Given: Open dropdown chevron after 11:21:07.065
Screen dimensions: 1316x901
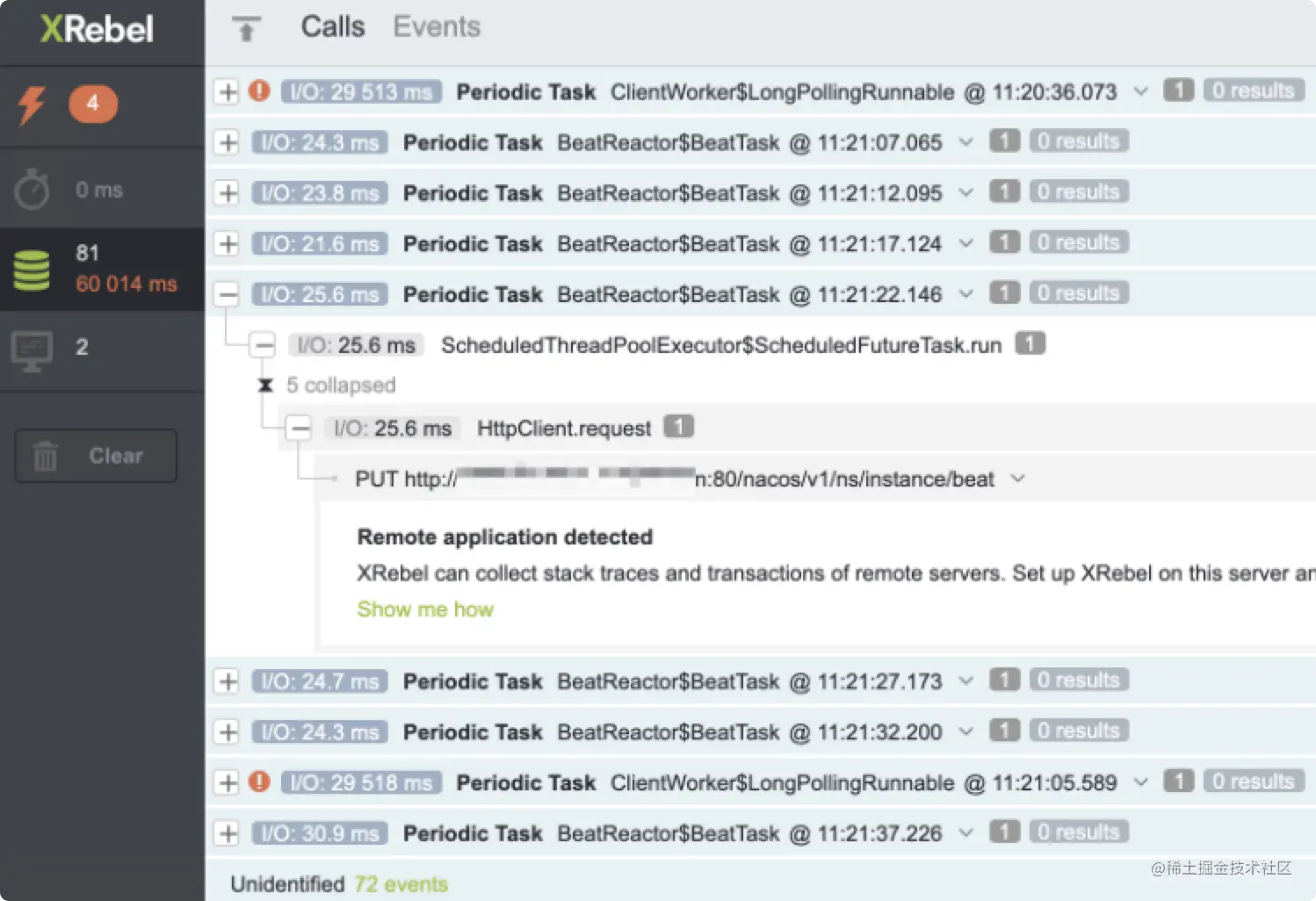Looking at the screenshot, I should point(965,142).
